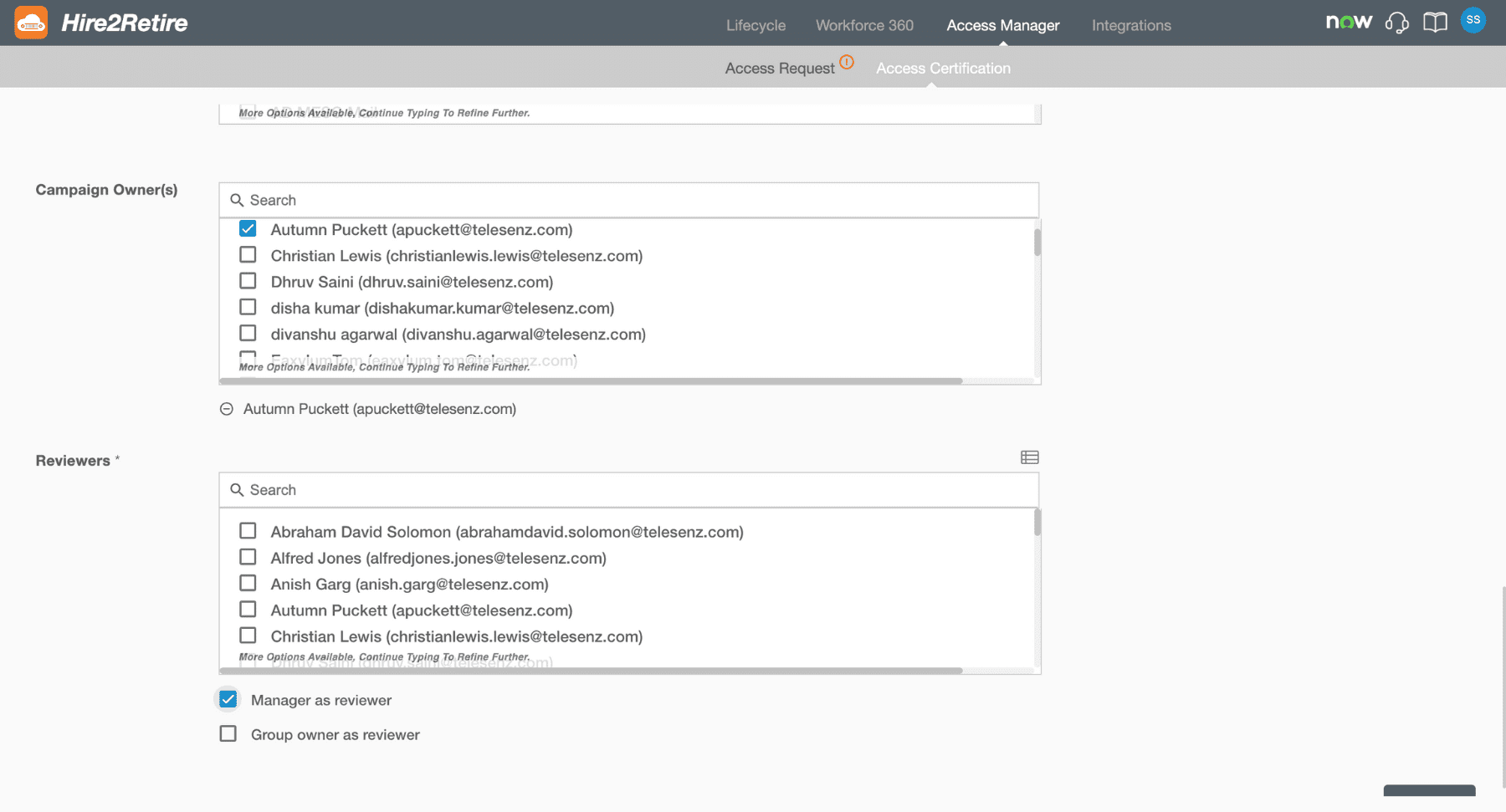Click the Reviewers list view icon
Image resolution: width=1506 pixels, height=812 pixels.
click(1030, 457)
